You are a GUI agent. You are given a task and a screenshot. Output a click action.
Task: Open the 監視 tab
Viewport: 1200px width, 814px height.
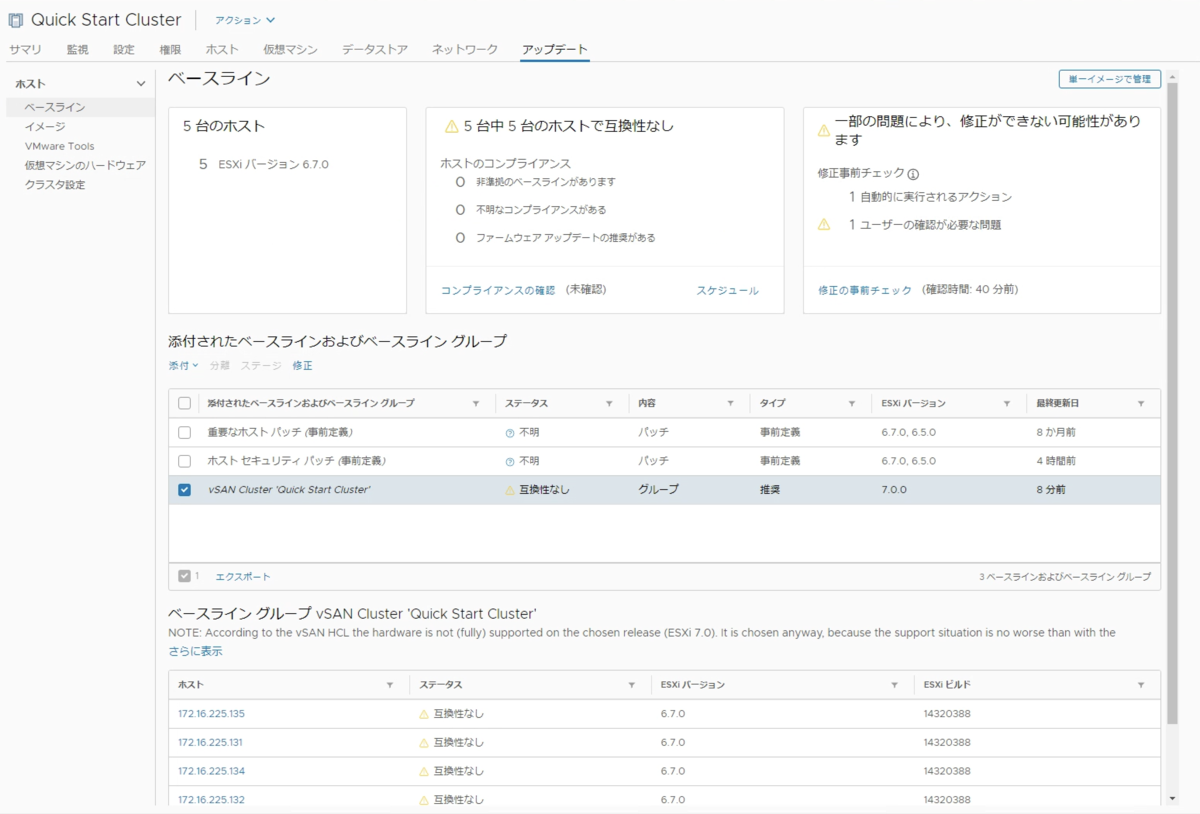tap(78, 49)
